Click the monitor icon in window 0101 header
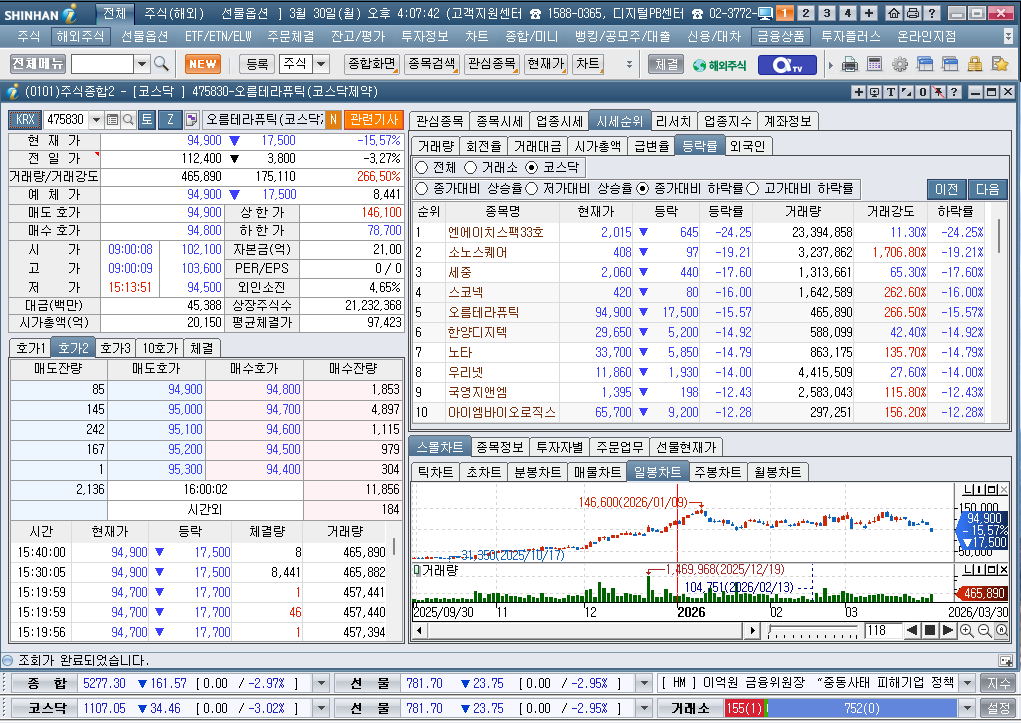This screenshot has width=1021, height=723. coord(874,92)
